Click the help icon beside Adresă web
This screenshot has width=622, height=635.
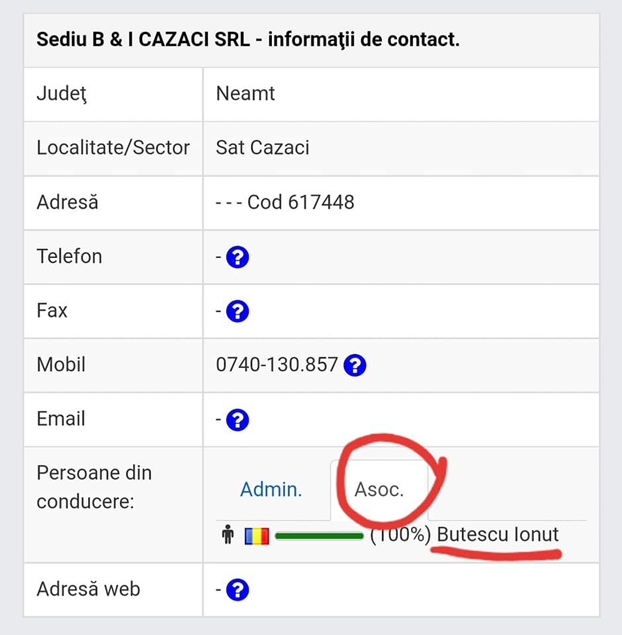237,590
